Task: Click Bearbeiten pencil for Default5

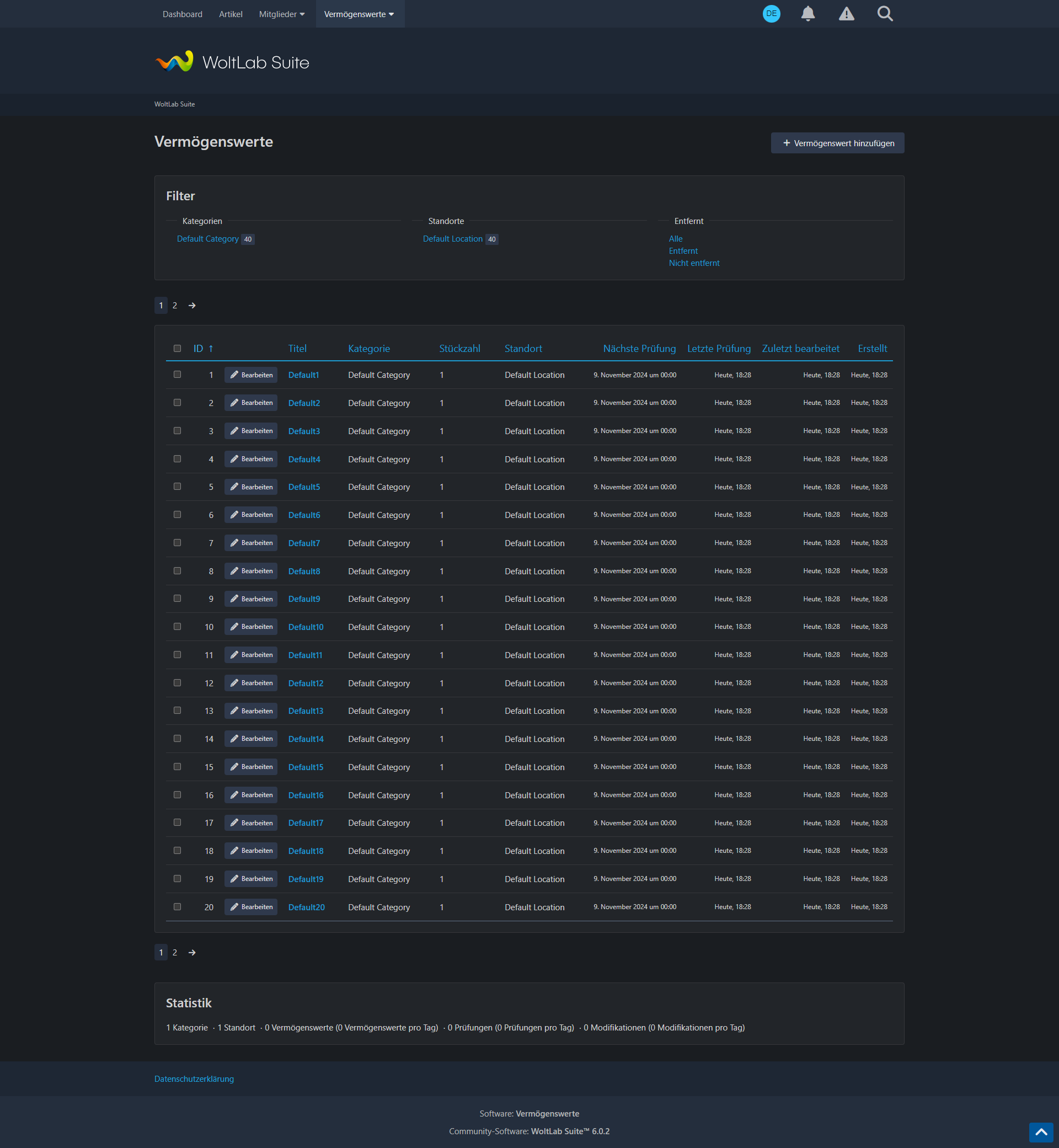Action: click(251, 487)
